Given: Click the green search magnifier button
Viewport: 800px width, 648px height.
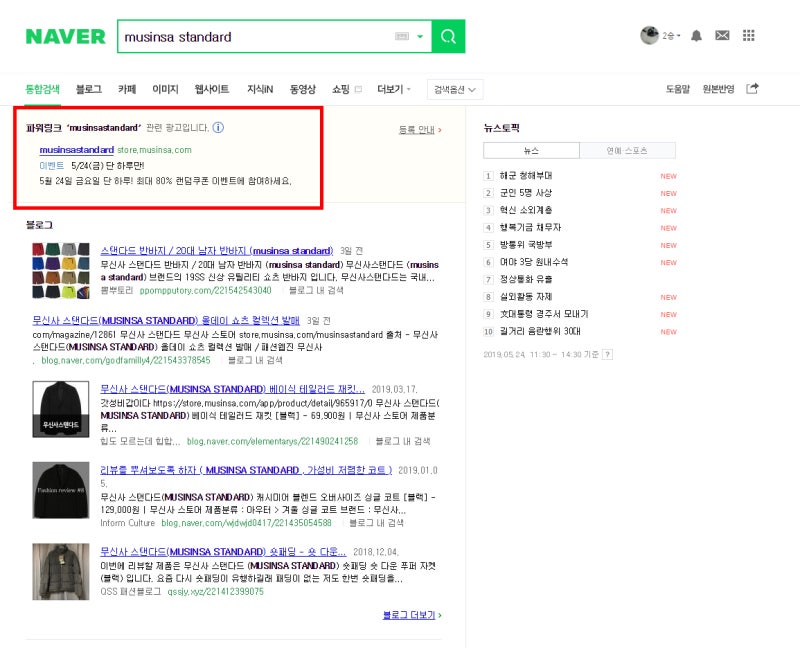Looking at the screenshot, I should pyautogui.click(x=448, y=36).
